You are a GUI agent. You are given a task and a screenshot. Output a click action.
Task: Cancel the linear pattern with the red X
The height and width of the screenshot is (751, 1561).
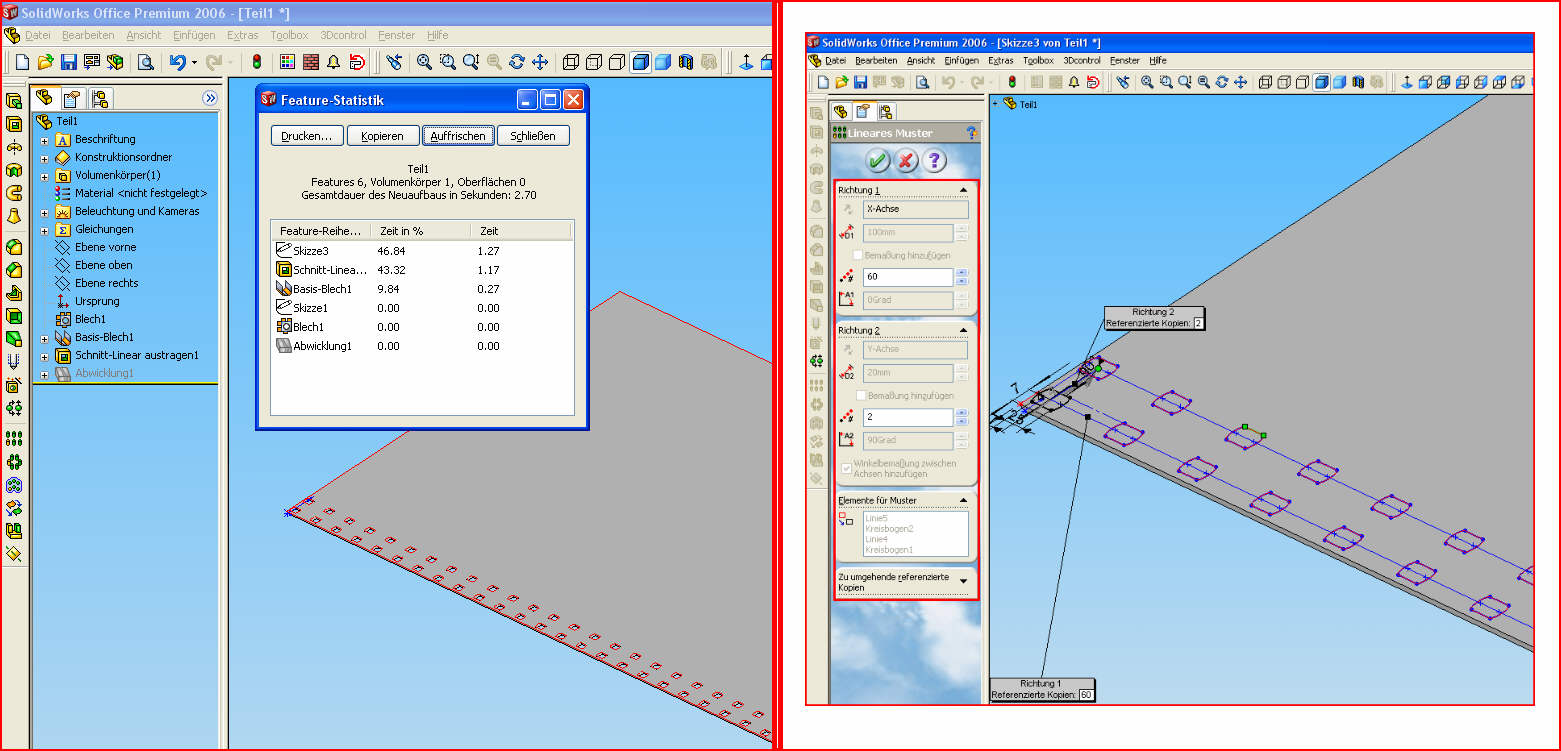point(905,161)
